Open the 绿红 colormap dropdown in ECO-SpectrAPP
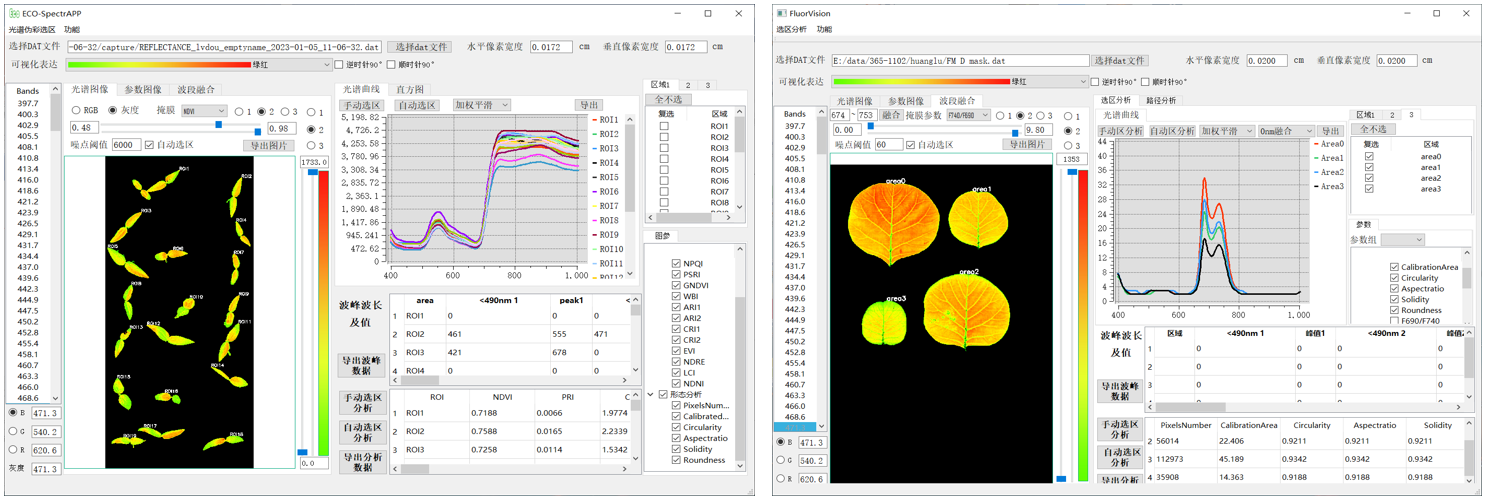The height and width of the screenshot is (503, 1488). click(325, 65)
